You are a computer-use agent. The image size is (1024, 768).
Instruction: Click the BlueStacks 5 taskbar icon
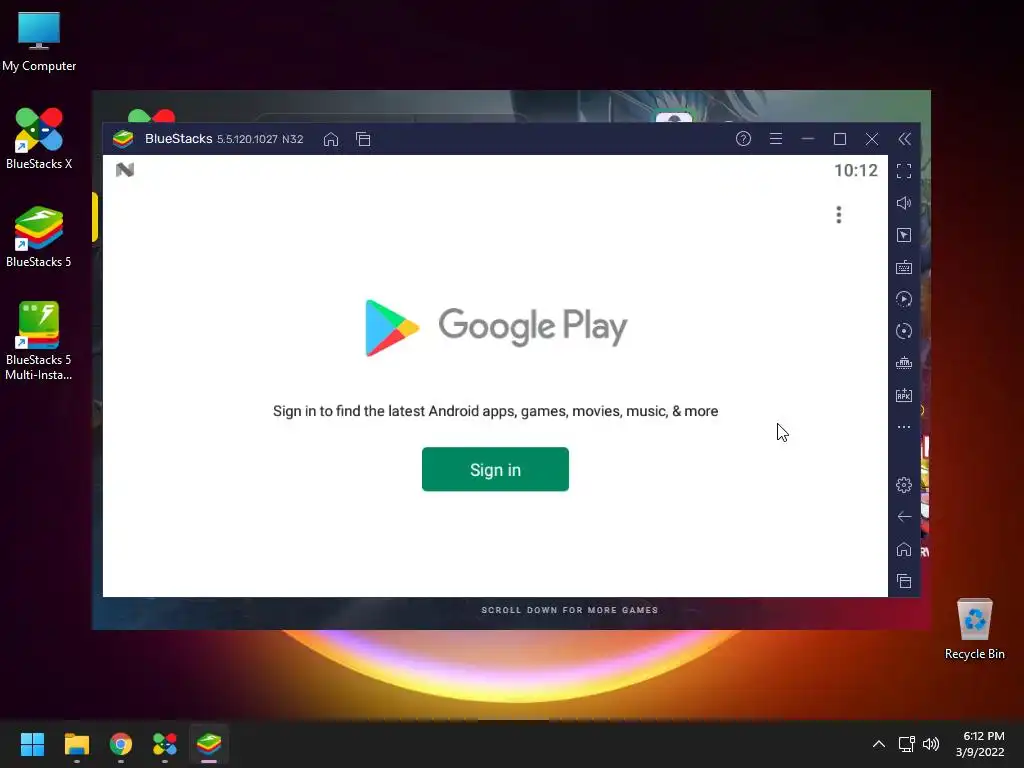209,744
